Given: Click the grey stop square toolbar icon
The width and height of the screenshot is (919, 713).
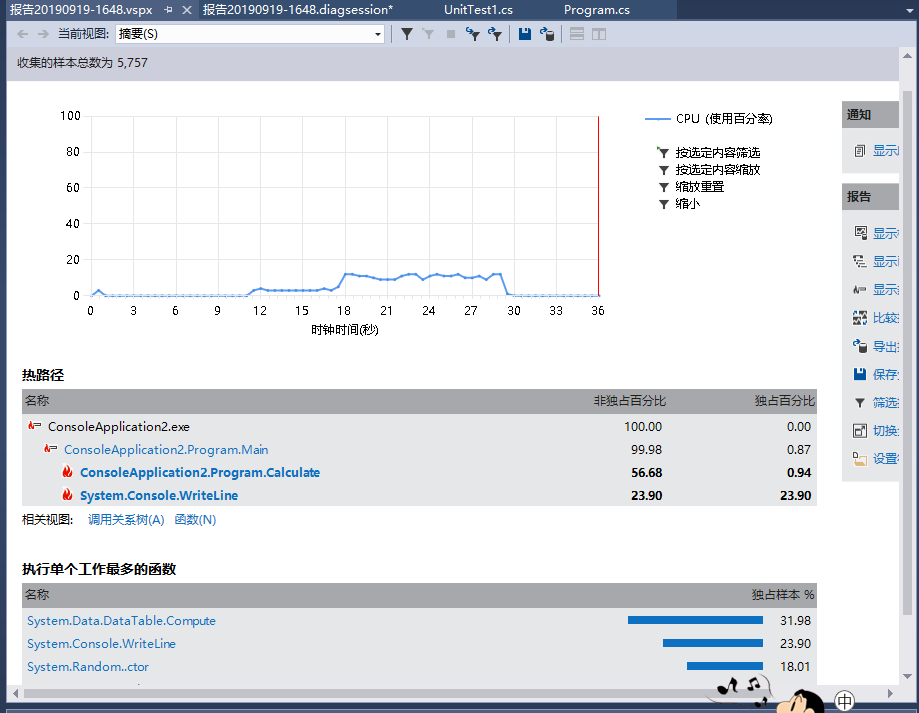Looking at the screenshot, I should point(451,34).
